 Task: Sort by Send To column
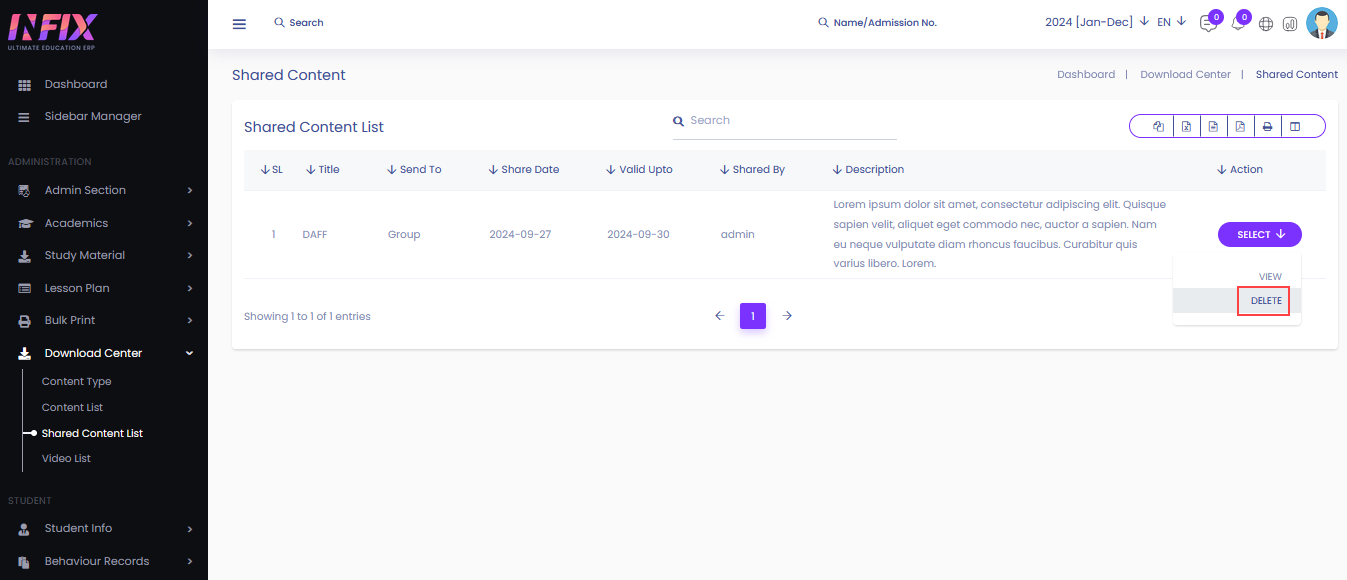[414, 170]
